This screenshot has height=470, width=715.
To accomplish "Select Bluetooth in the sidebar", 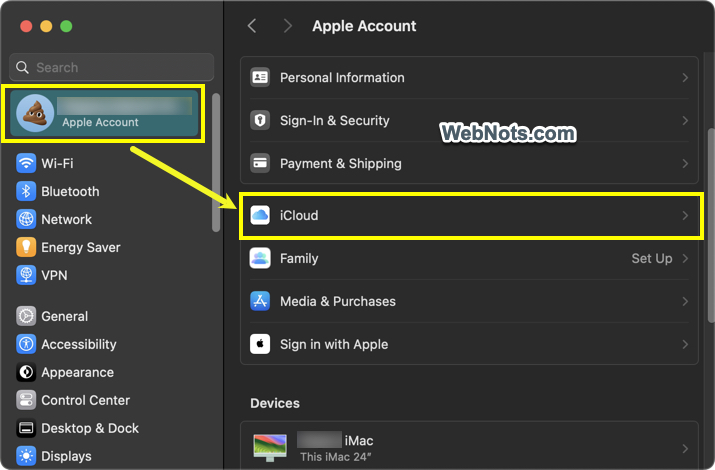I will 109,191.
